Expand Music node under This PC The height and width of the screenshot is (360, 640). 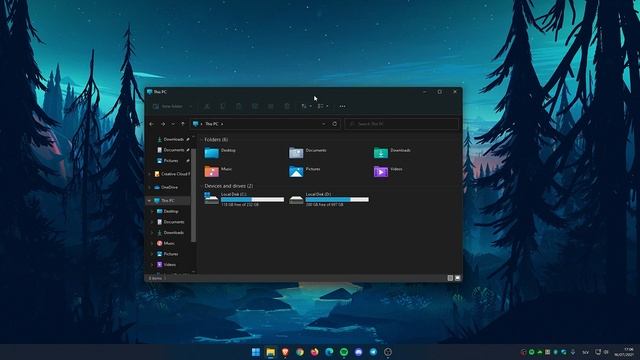153,243
